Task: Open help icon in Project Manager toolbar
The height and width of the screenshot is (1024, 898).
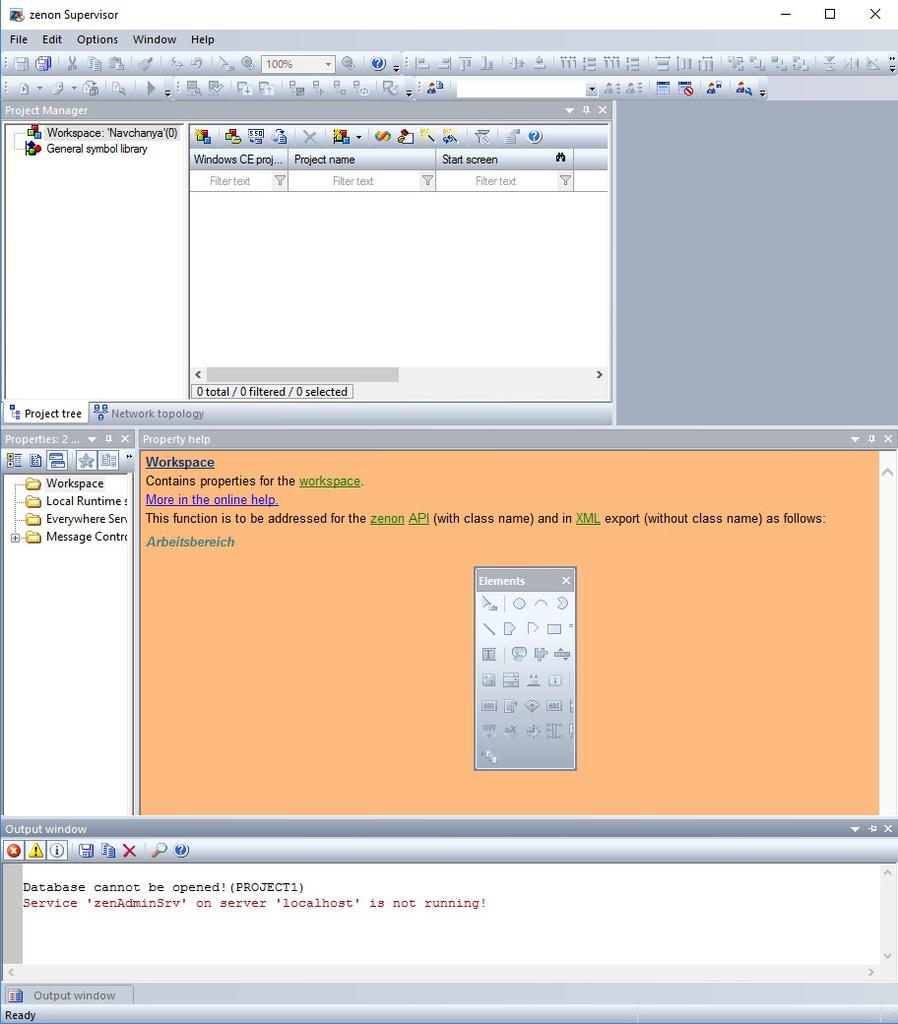Action: (x=534, y=137)
